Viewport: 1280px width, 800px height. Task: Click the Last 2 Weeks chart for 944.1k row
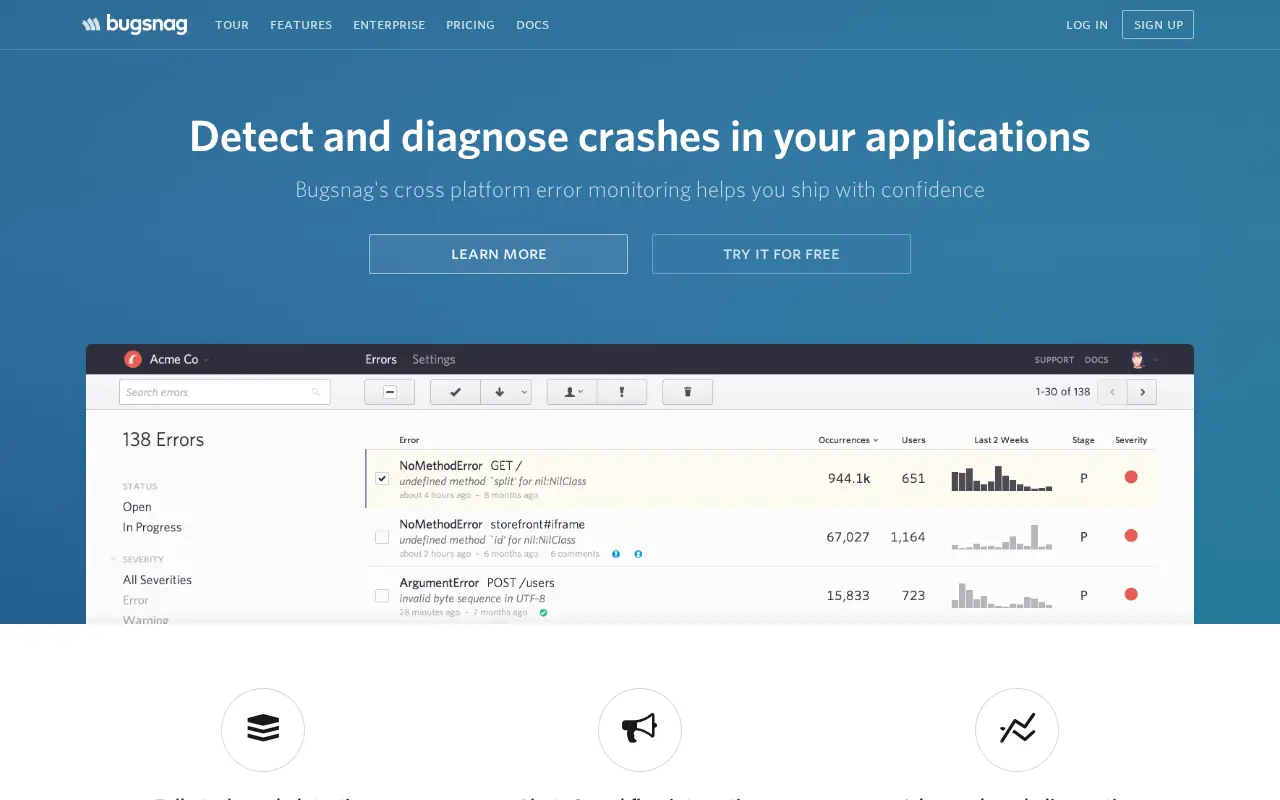click(x=1002, y=478)
